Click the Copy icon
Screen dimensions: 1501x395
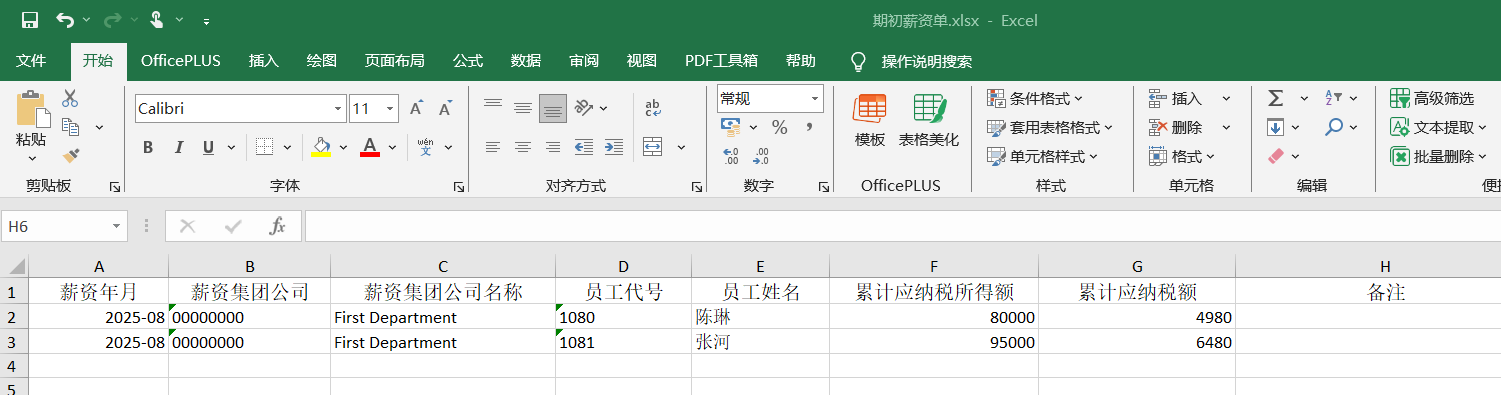70,127
